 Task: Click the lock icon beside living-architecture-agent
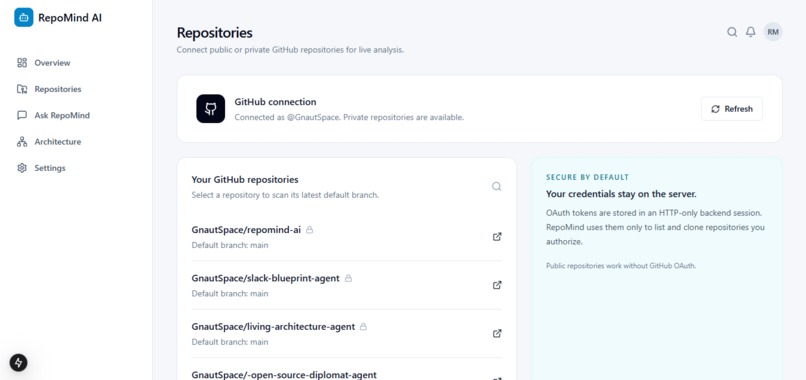363,327
